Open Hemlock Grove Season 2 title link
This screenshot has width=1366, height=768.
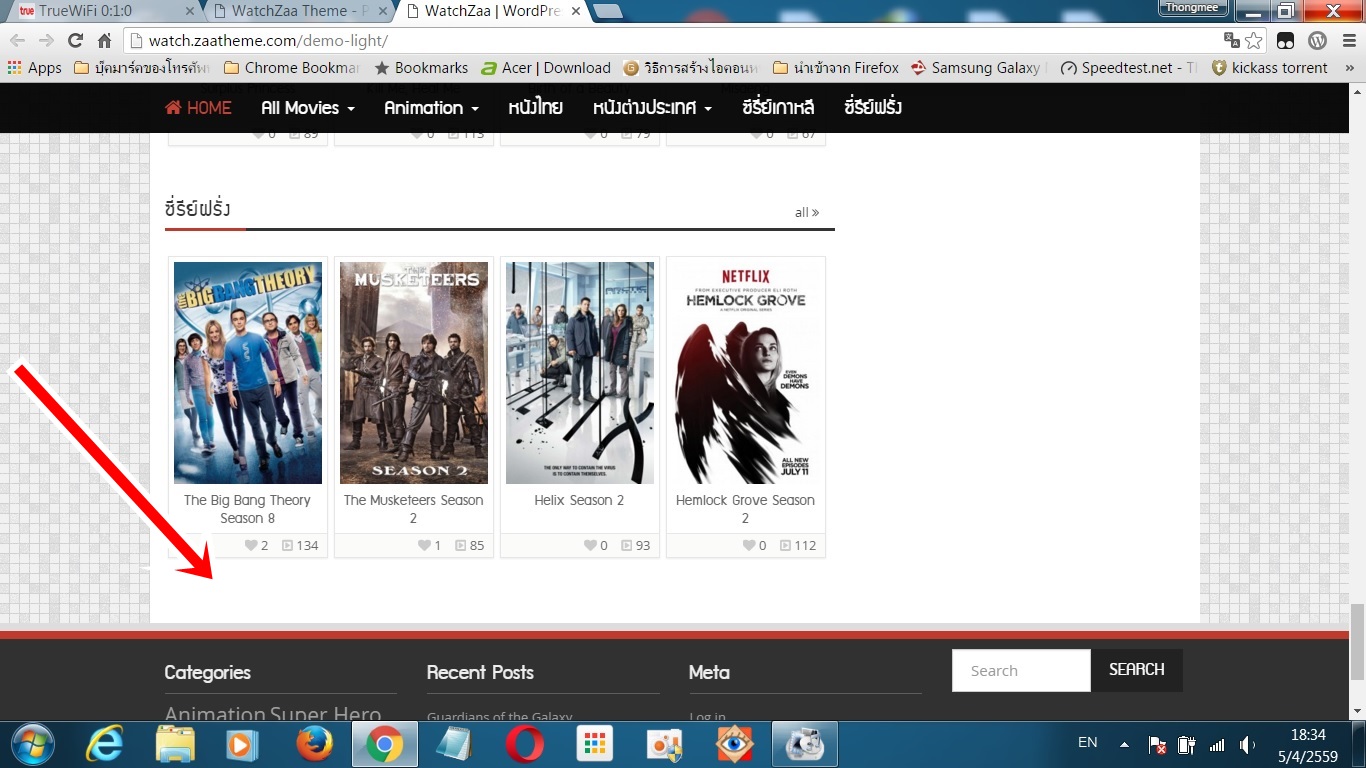tap(745, 509)
